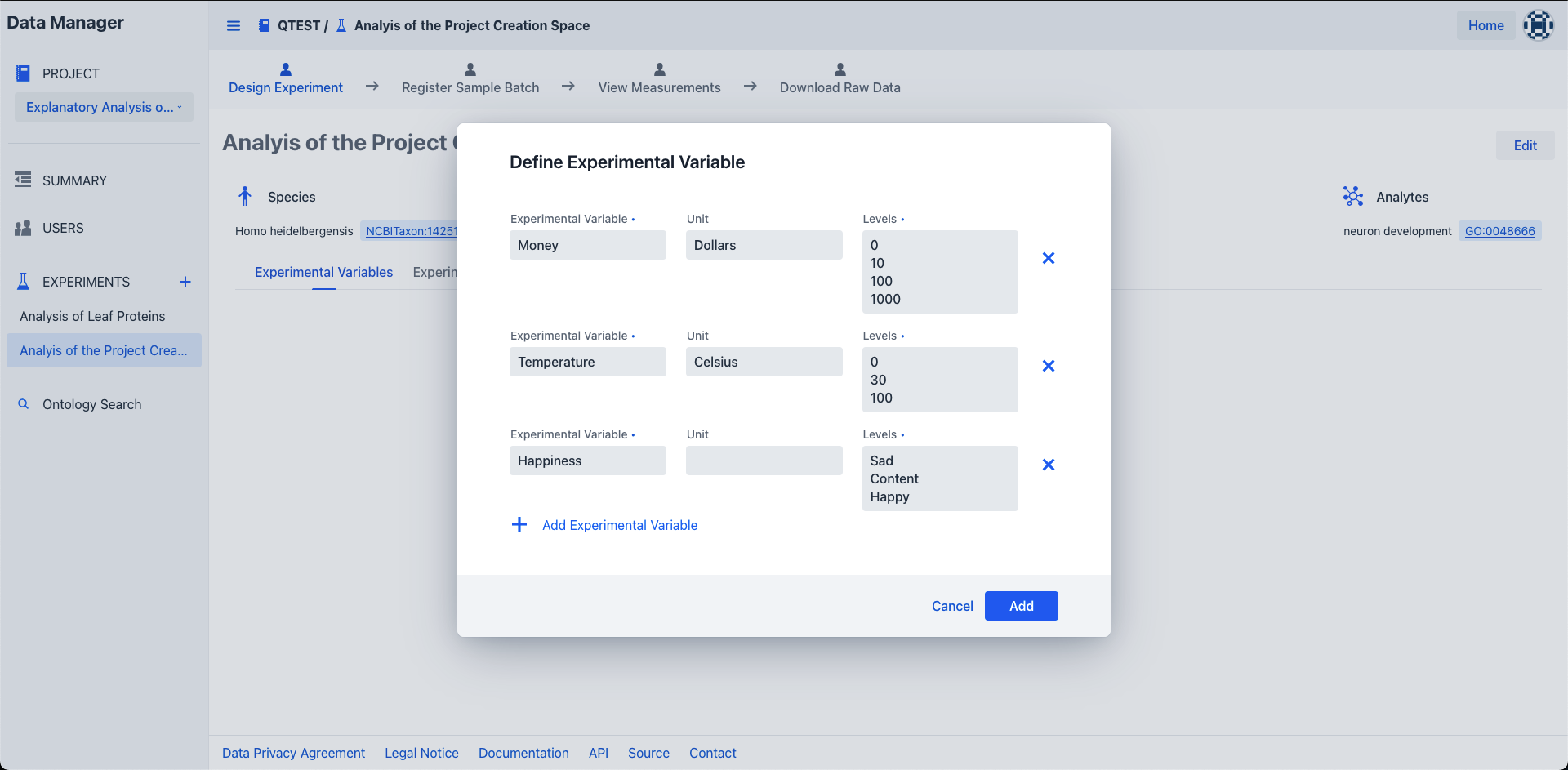Click the plus icon for adding variable
This screenshot has height=770, width=1568.
coord(519,524)
